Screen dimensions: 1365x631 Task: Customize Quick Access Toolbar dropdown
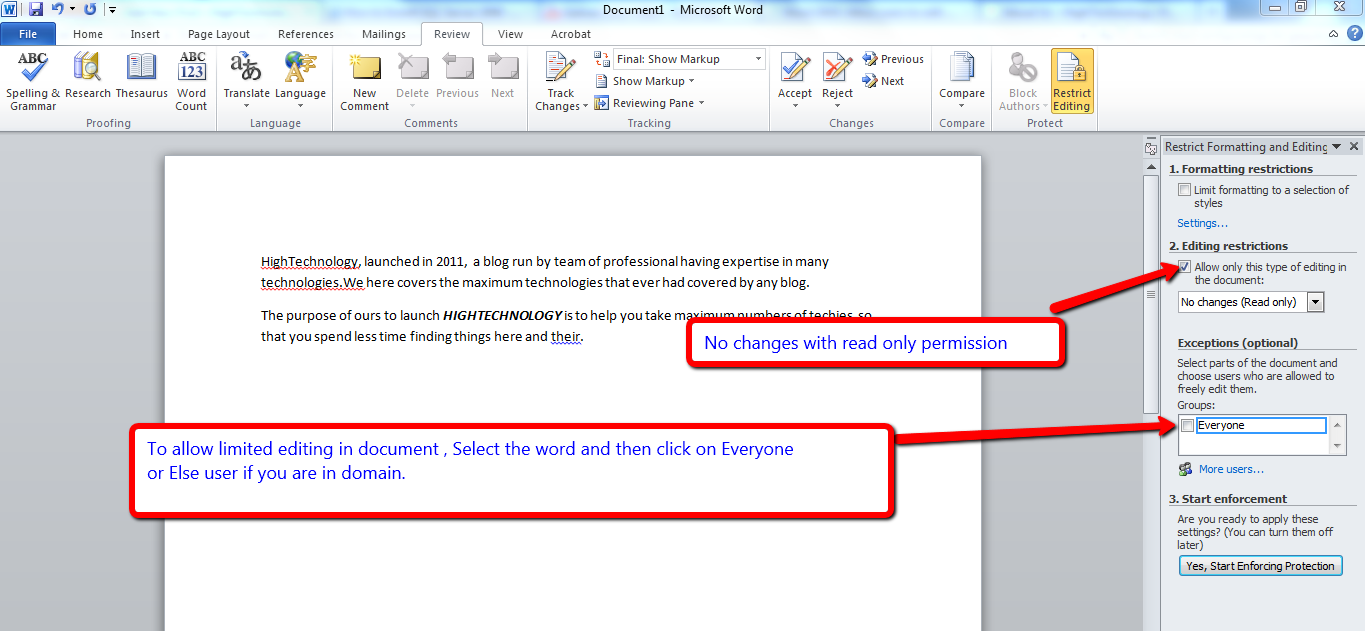pos(112,10)
